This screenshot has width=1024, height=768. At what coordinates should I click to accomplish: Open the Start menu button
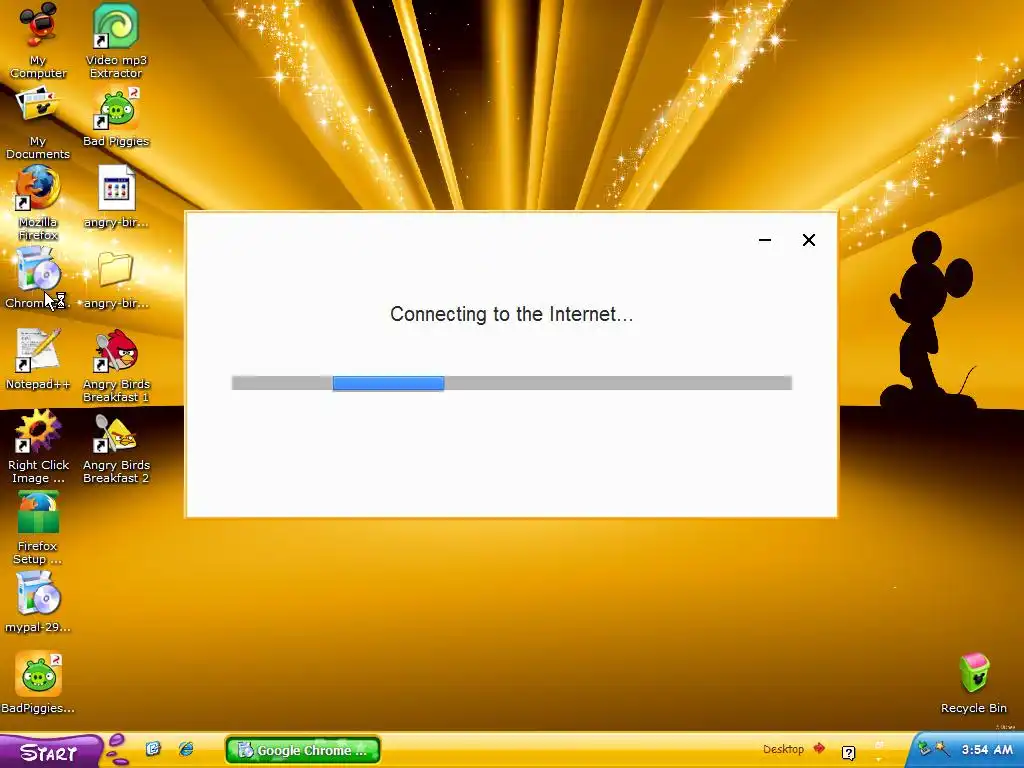click(x=51, y=752)
